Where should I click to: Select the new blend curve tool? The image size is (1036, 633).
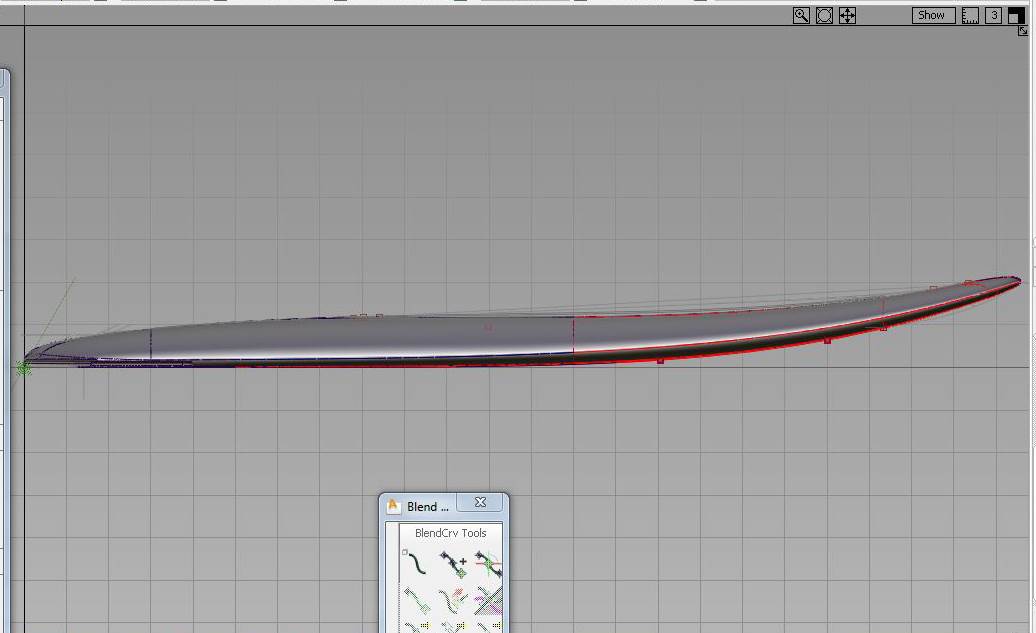415,565
